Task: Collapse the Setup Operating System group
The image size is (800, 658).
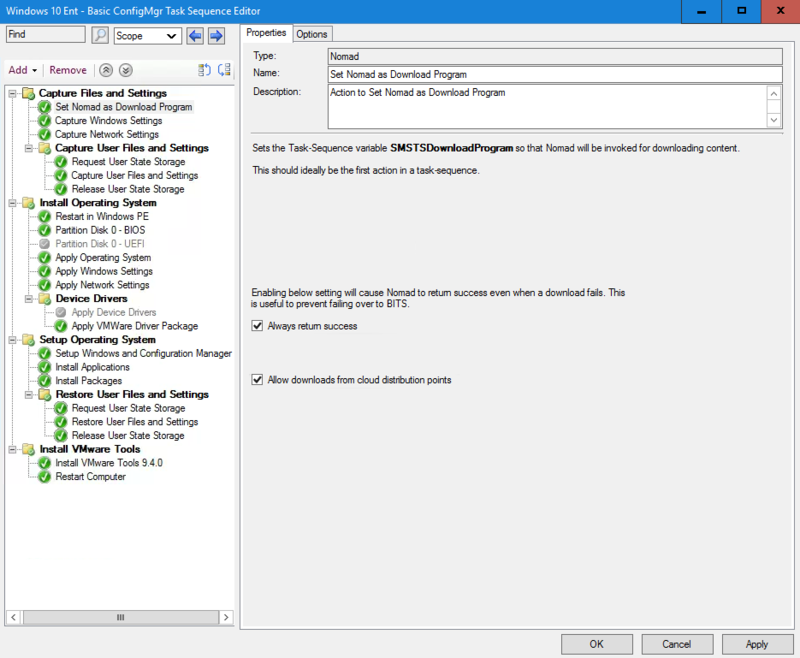Action: pos(12,340)
